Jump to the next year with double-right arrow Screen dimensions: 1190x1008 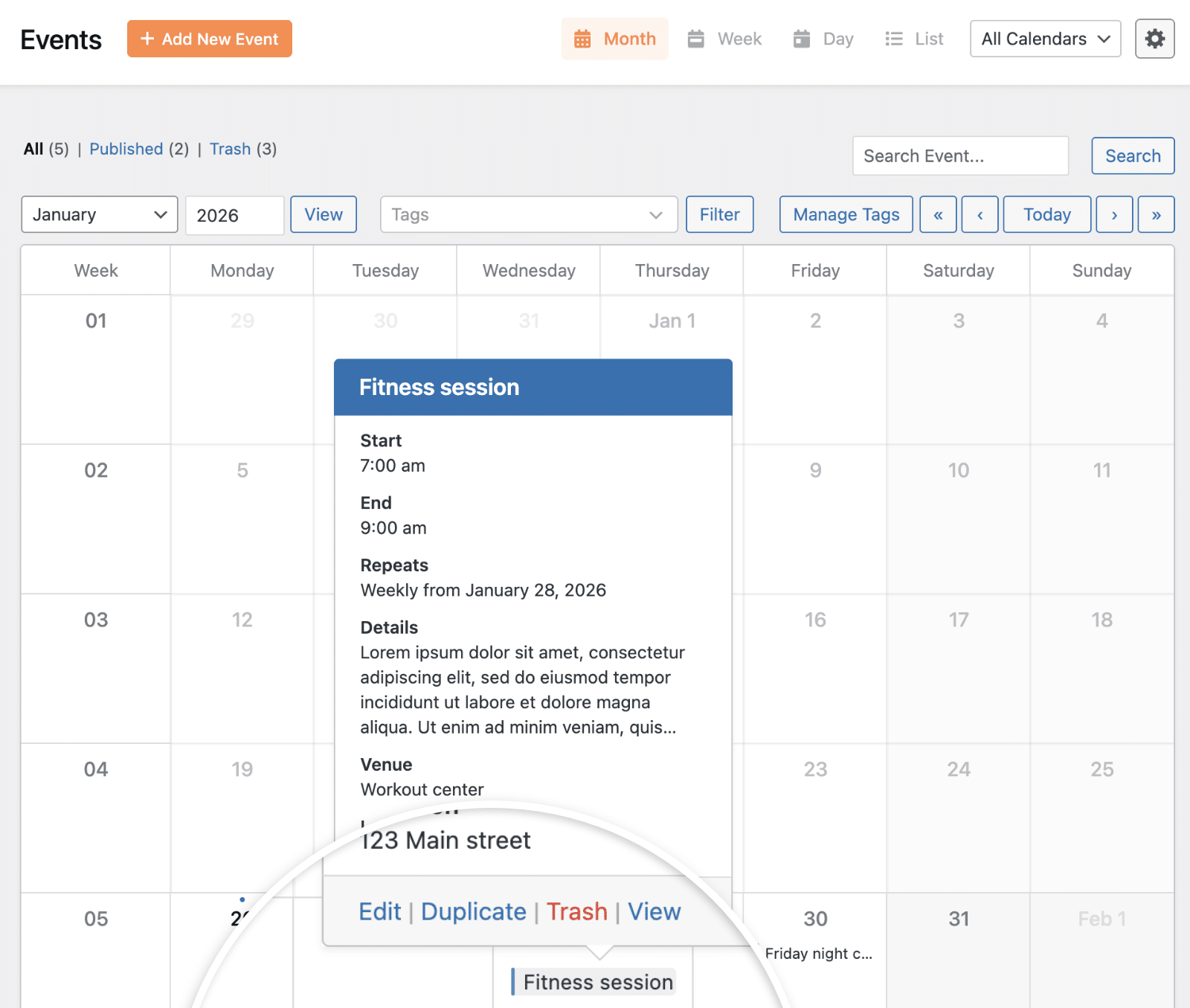click(x=1156, y=214)
